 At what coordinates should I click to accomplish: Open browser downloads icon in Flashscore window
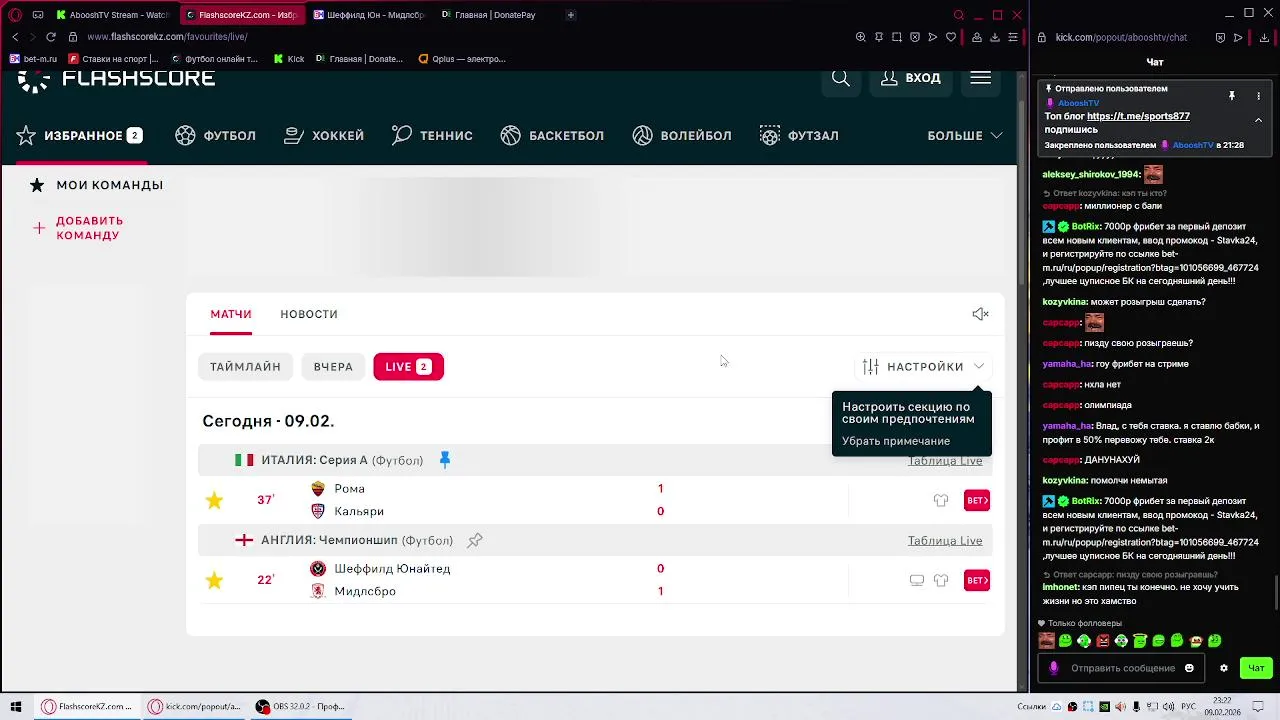tap(995, 37)
